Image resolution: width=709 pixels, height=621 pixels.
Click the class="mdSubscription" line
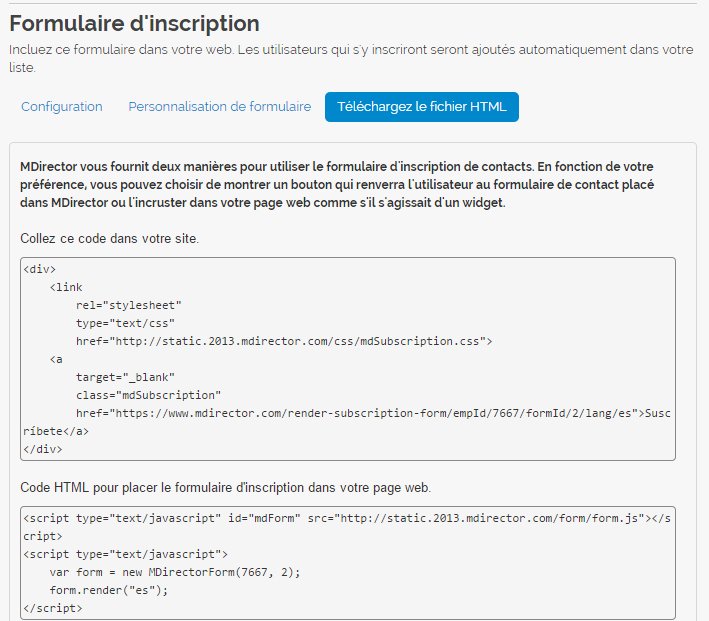click(x=148, y=395)
